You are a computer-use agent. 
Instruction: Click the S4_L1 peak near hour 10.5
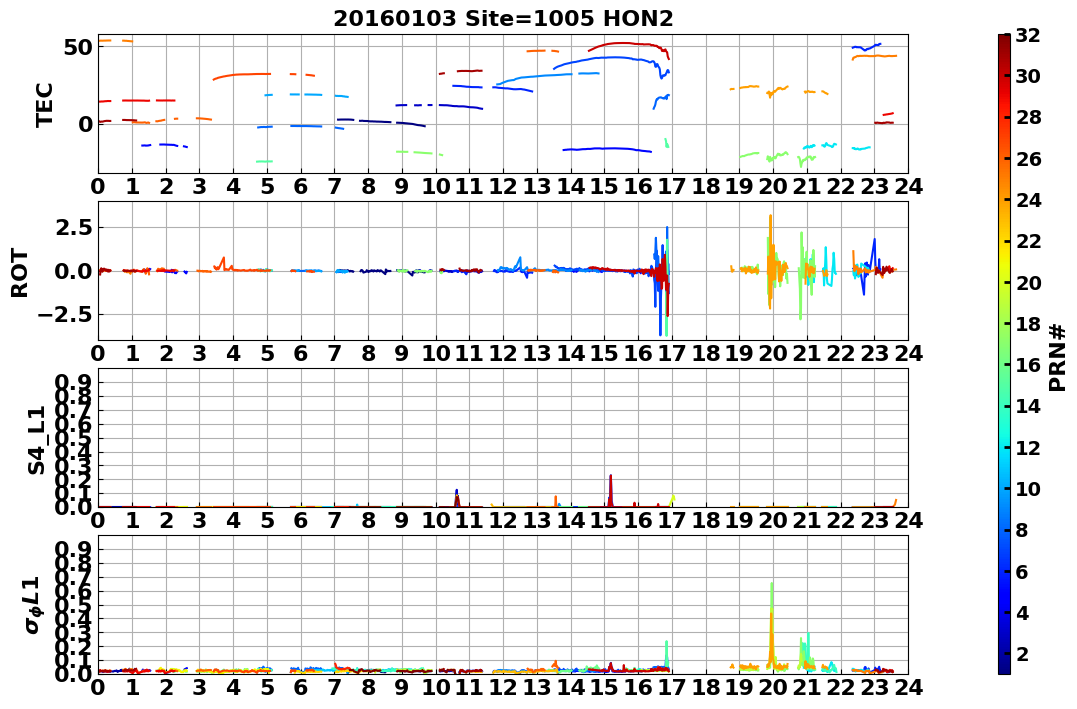point(457,499)
